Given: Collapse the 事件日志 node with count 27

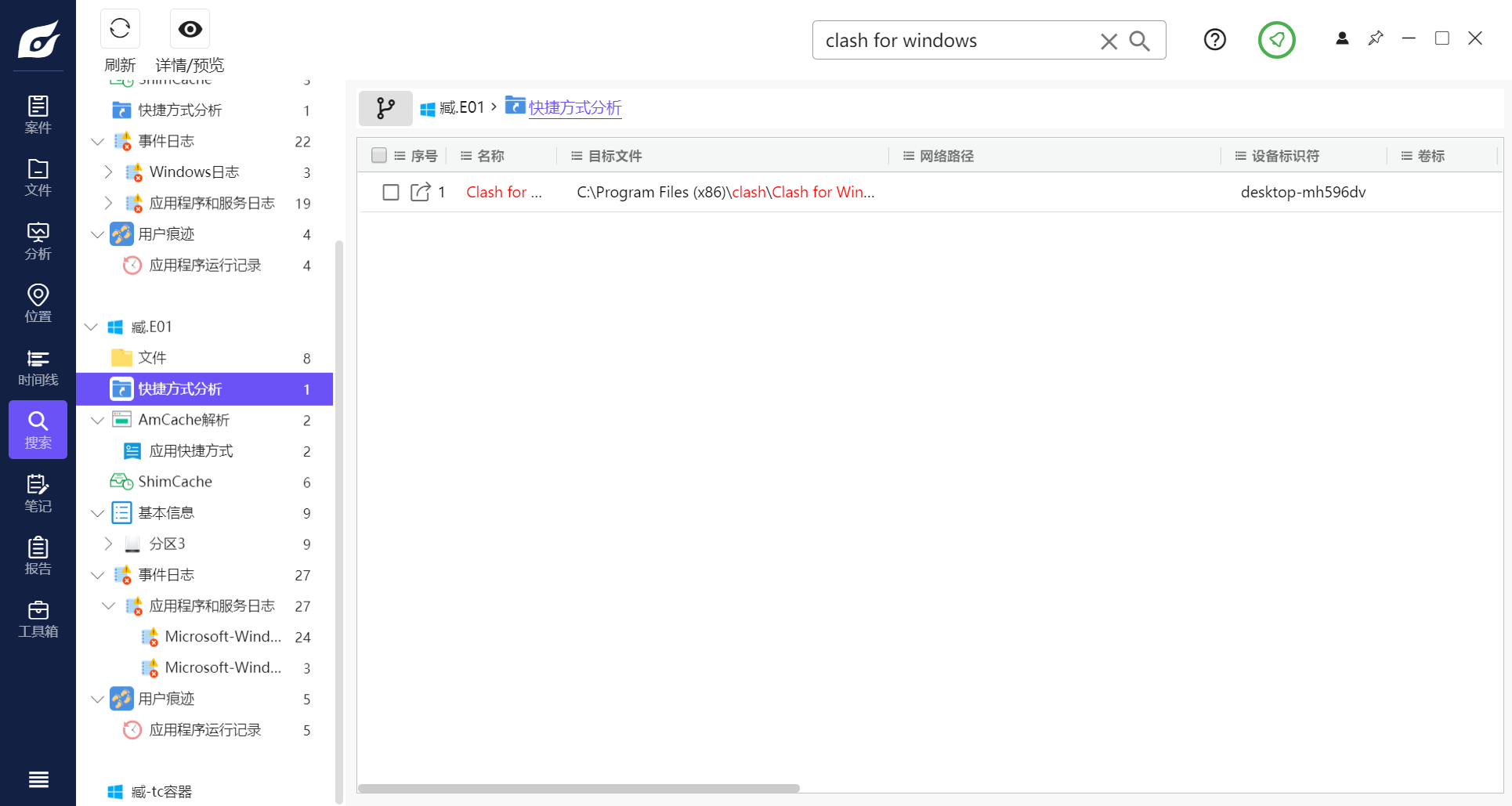Looking at the screenshot, I should (x=97, y=575).
